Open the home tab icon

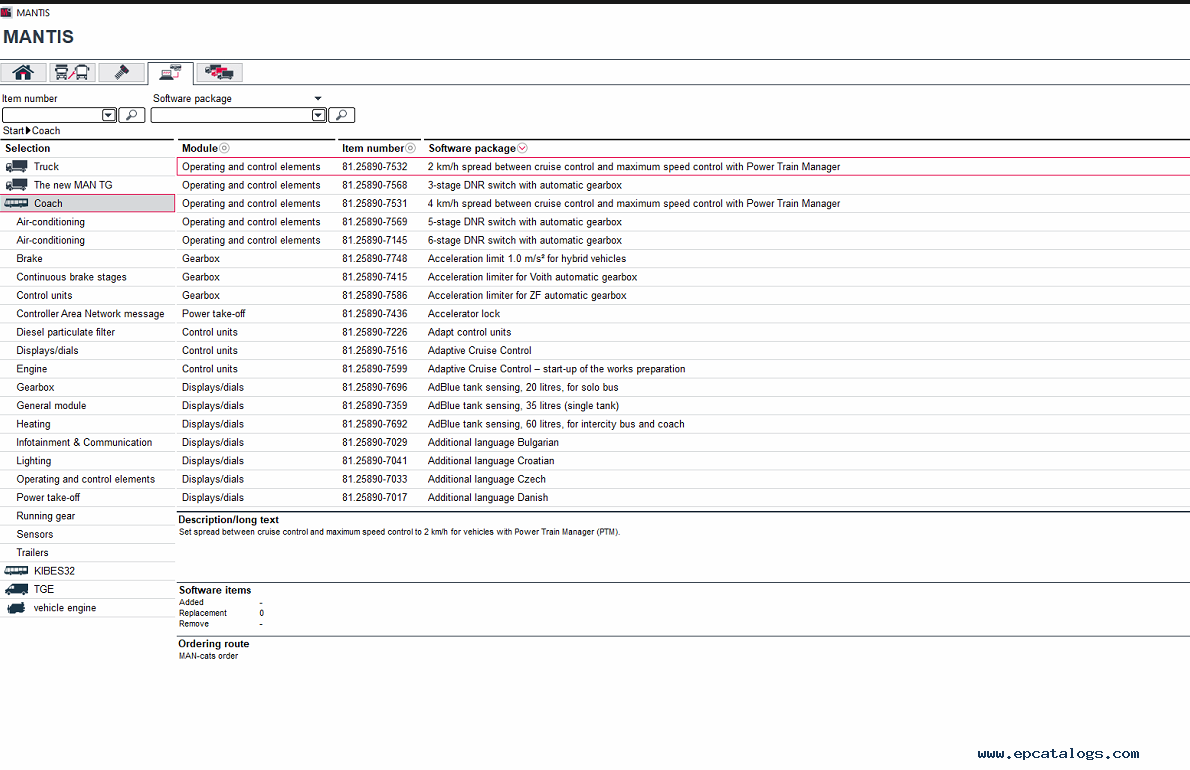click(x=23, y=72)
